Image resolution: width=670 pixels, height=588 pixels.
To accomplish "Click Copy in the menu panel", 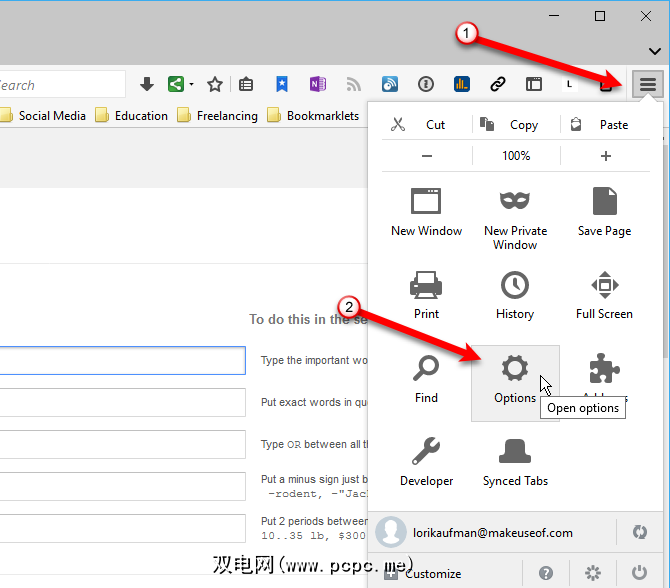I will pos(516,125).
